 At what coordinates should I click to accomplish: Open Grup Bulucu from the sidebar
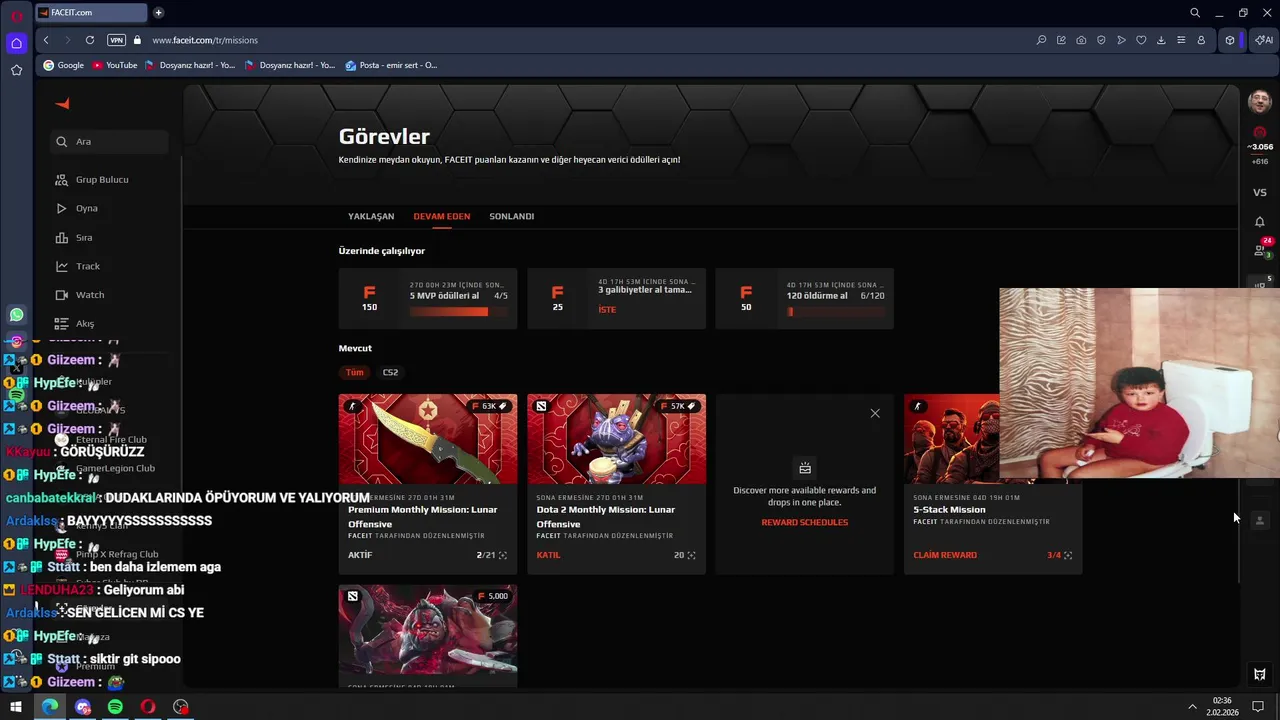92,180
